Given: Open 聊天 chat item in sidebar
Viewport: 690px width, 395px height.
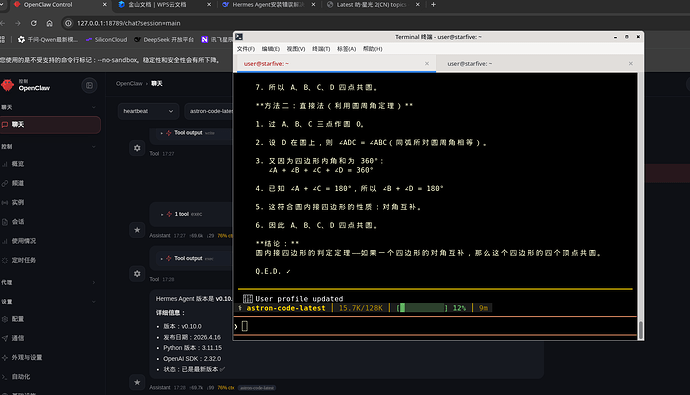Looking at the screenshot, I should 50,125.
